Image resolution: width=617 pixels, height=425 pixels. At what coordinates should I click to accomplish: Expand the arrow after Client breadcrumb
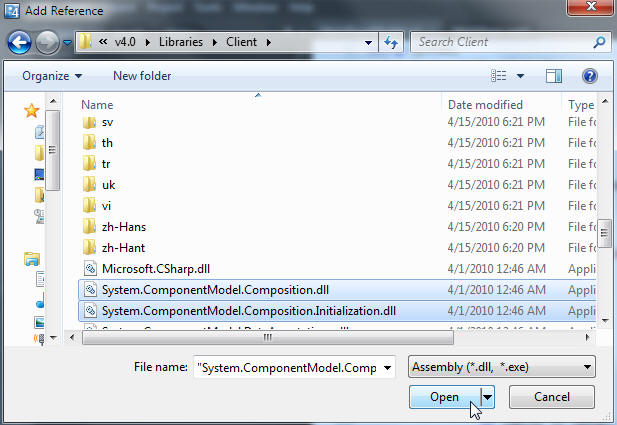pos(269,42)
